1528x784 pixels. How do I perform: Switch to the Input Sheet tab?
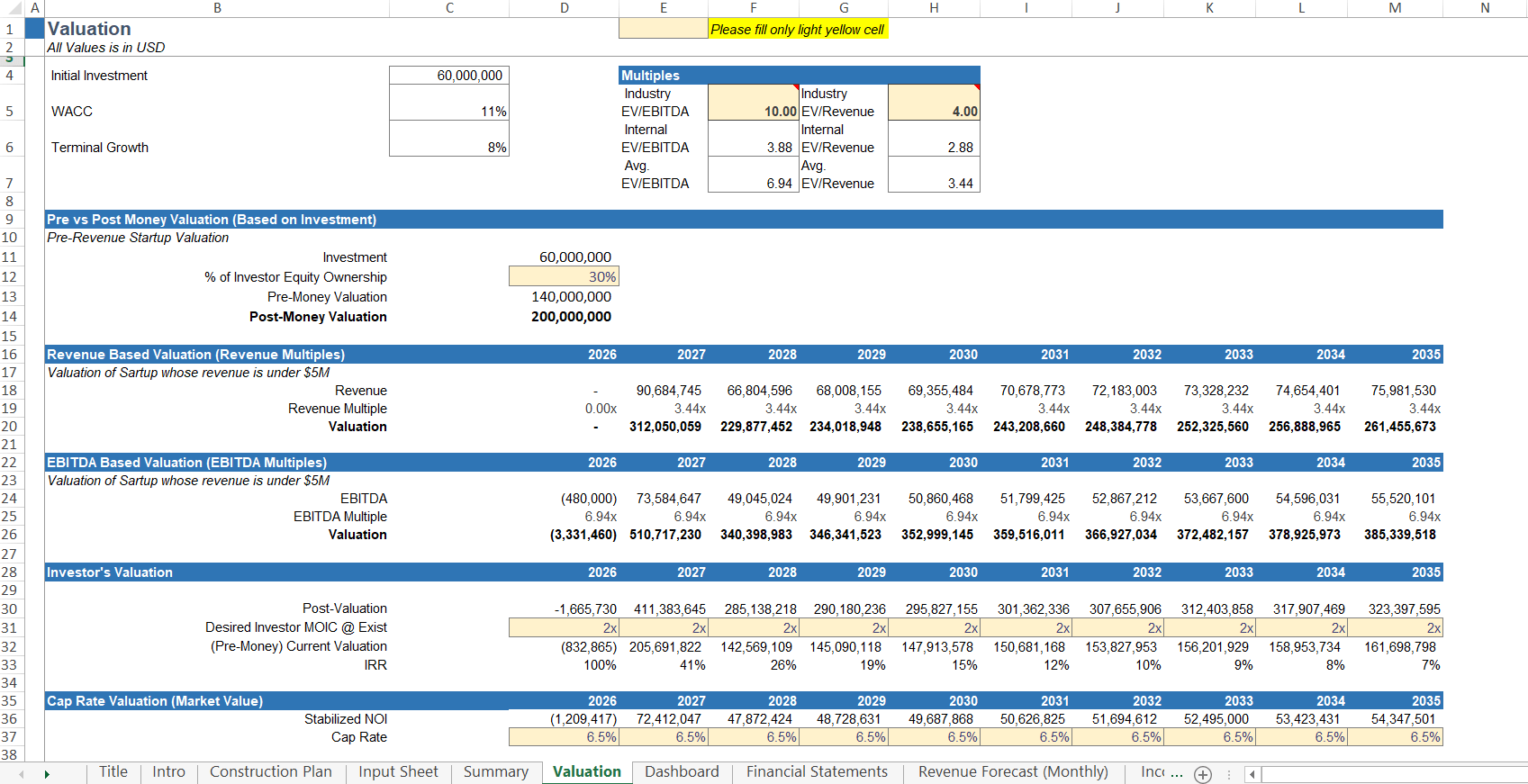(398, 772)
